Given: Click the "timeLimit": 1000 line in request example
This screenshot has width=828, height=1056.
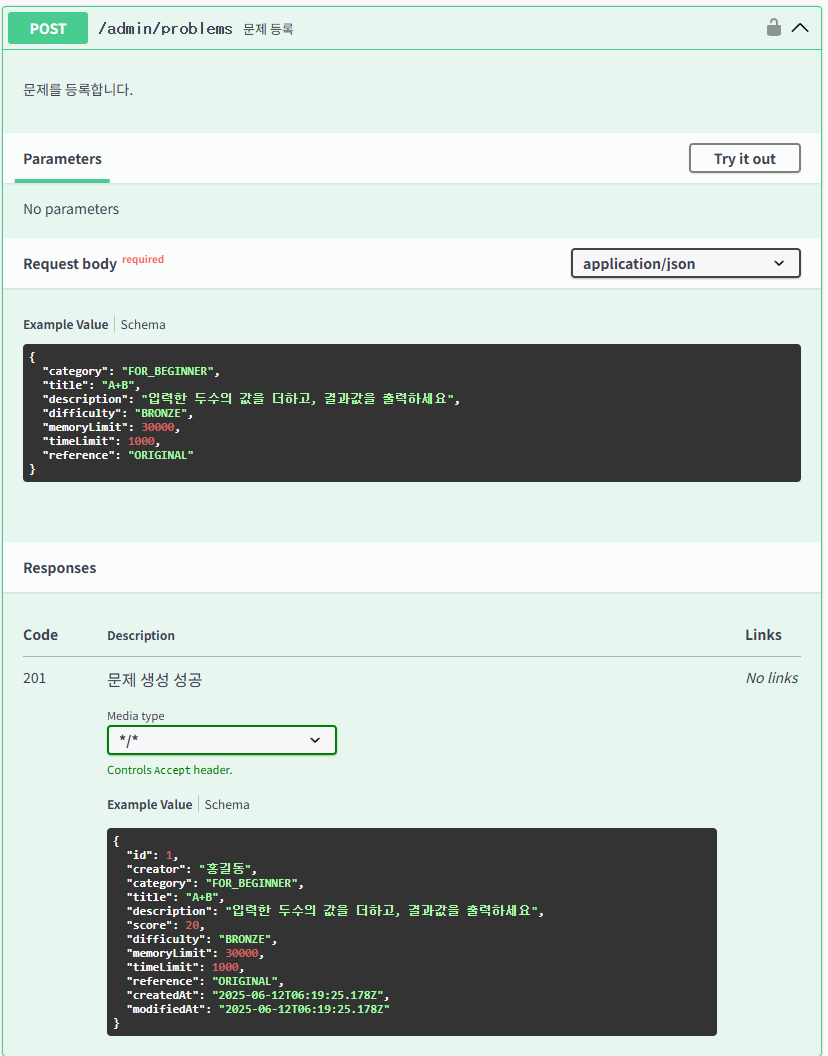Looking at the screenshot, I should coord(102,441).
